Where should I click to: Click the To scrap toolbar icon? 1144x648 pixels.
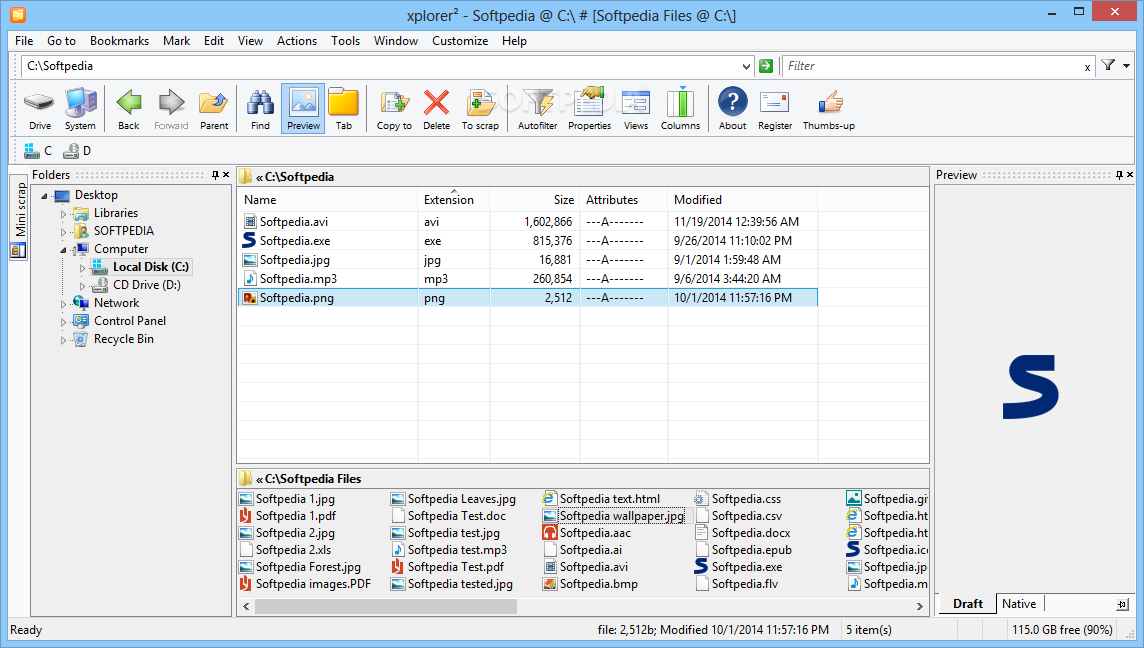480,109
